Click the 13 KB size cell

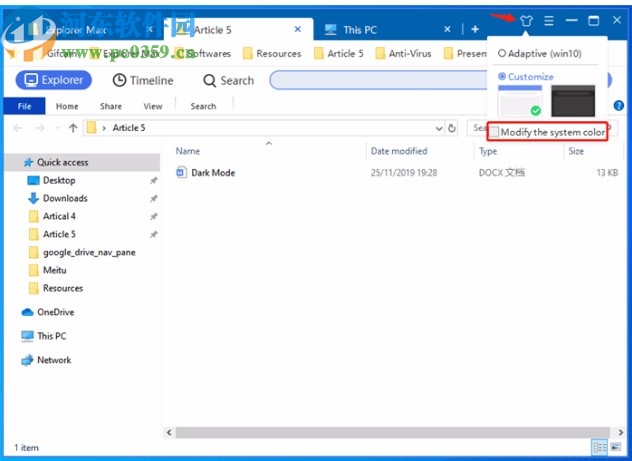(607, 172)
